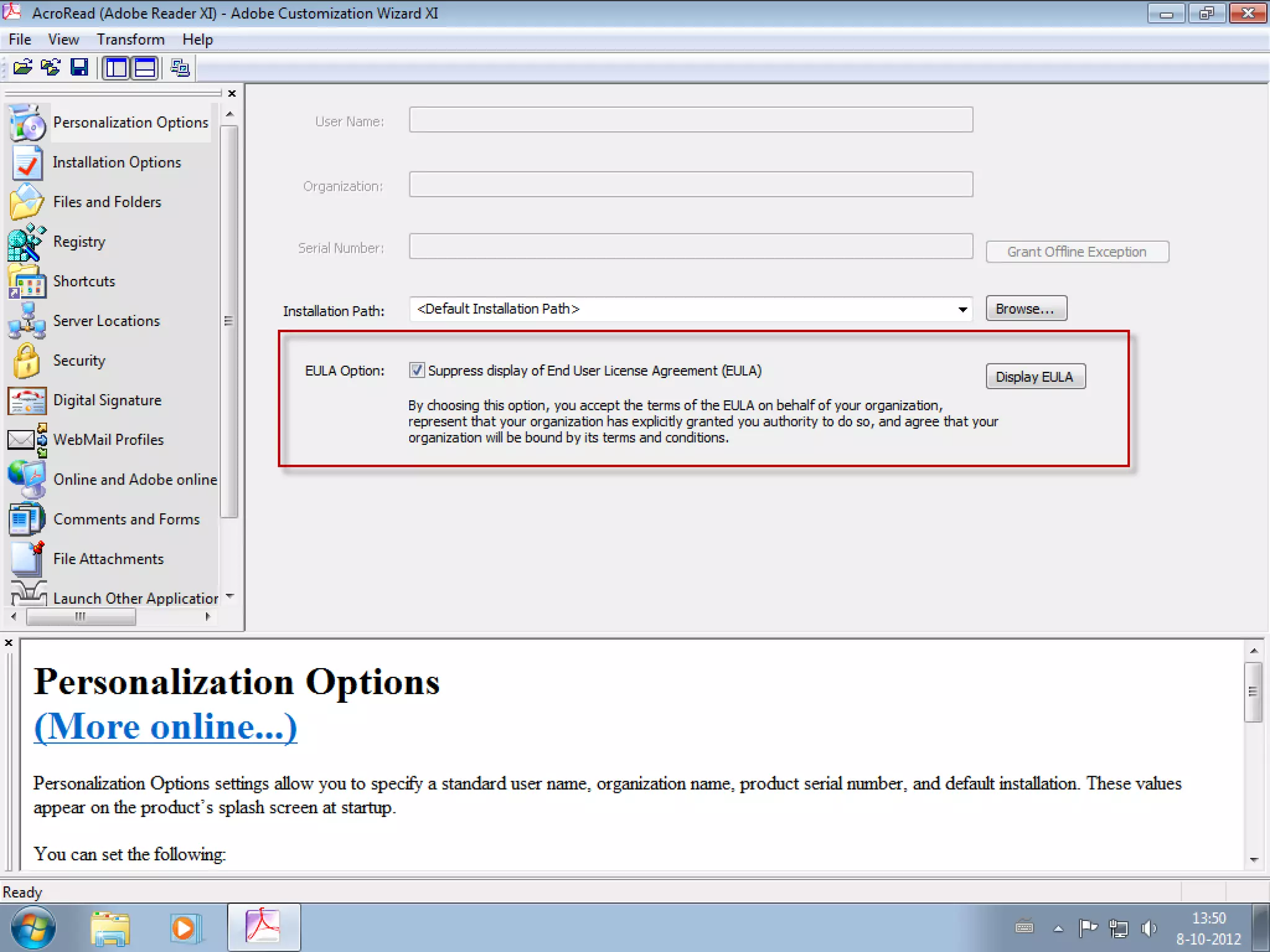Click sidebar horizontal scroll right arrow

pos(208,617)
